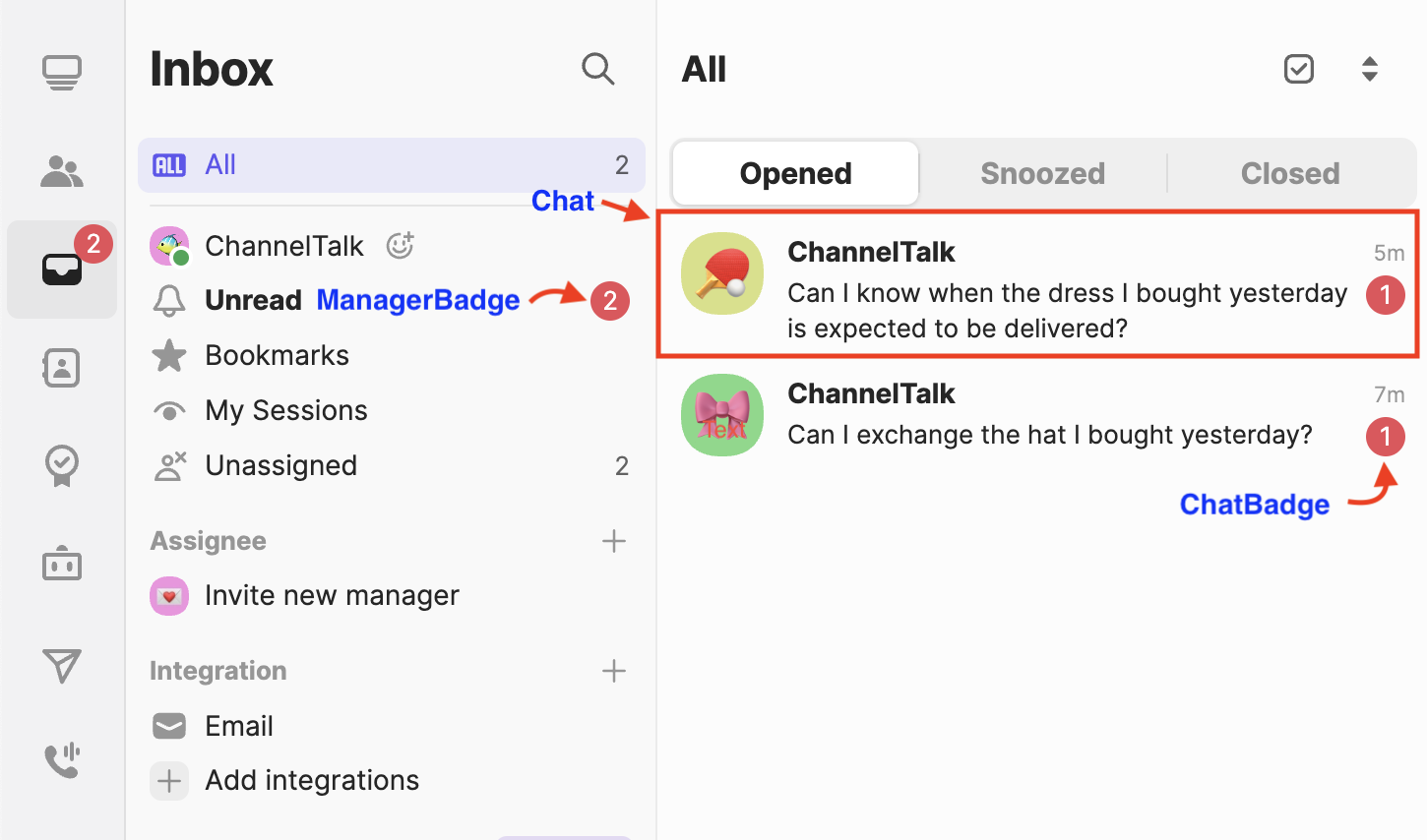Click the count 2 in the All row
This screenshot has height=840, width=1427.
pyautogui.click(x=622, y=165)
